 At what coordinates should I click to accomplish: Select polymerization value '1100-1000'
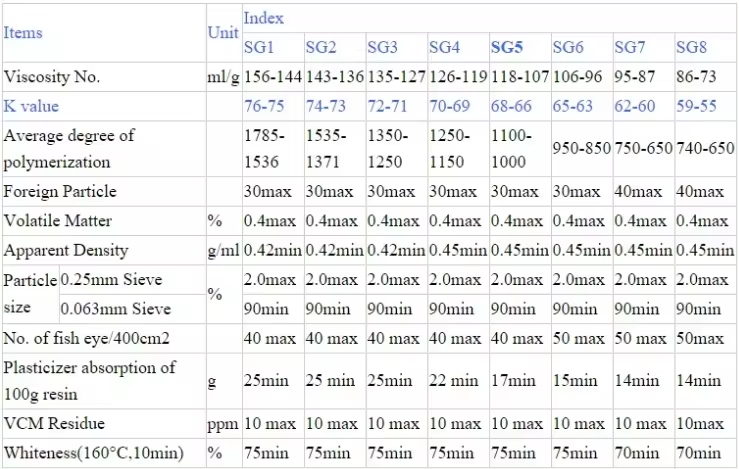pyautogui.click(x=511, y=148)
